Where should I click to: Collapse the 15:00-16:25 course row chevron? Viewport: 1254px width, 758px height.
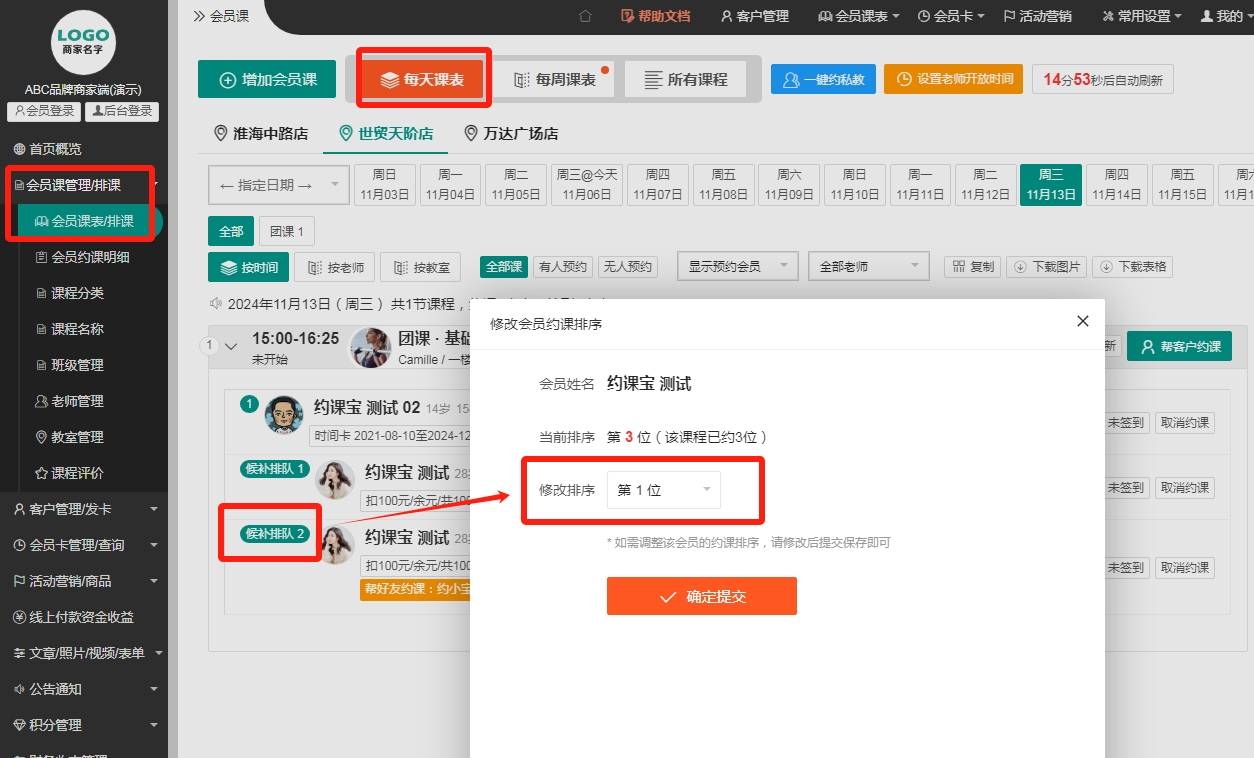(231, 346)
